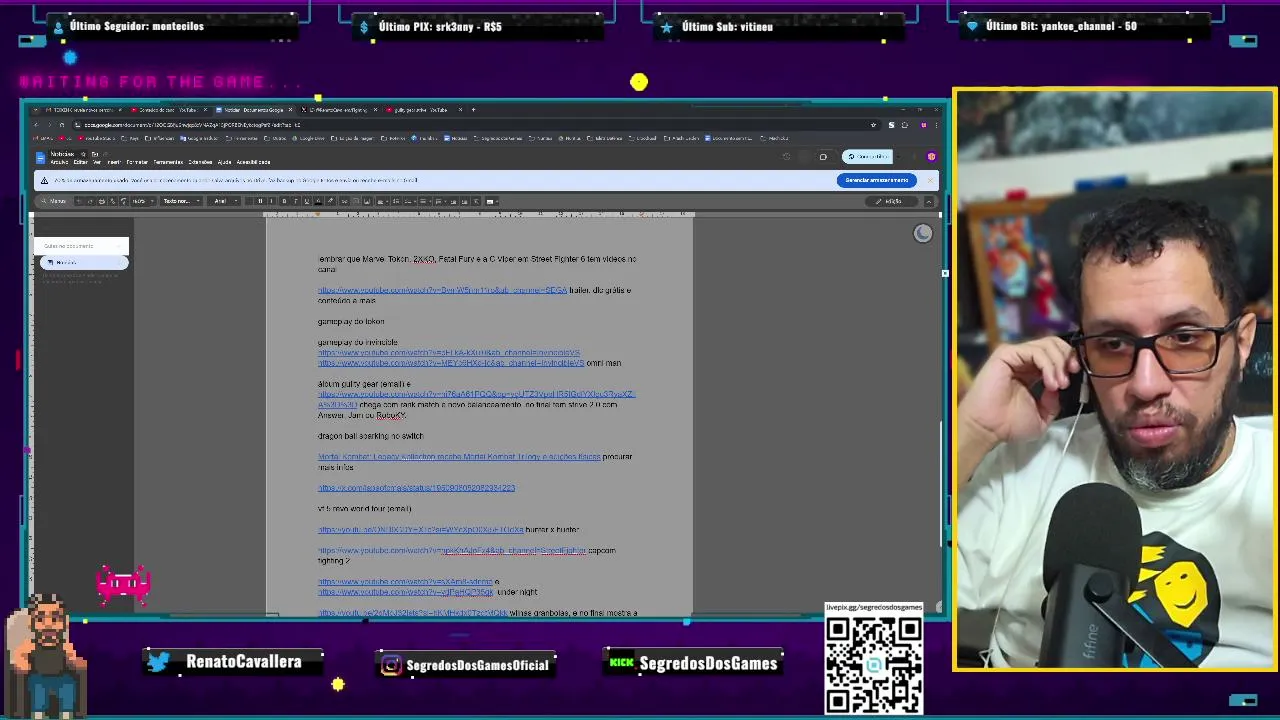
Task: Open the x.com status link in document
Action: 416,488
